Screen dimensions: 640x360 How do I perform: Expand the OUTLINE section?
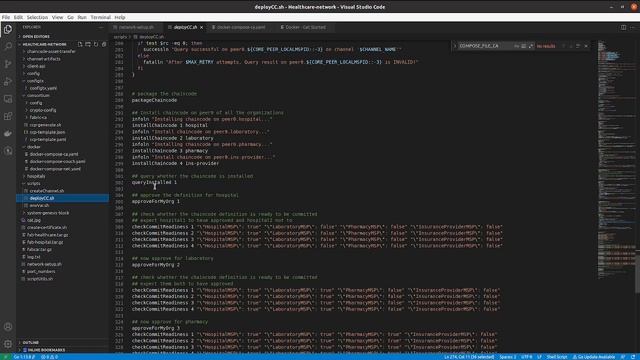[x=31, y=342]
